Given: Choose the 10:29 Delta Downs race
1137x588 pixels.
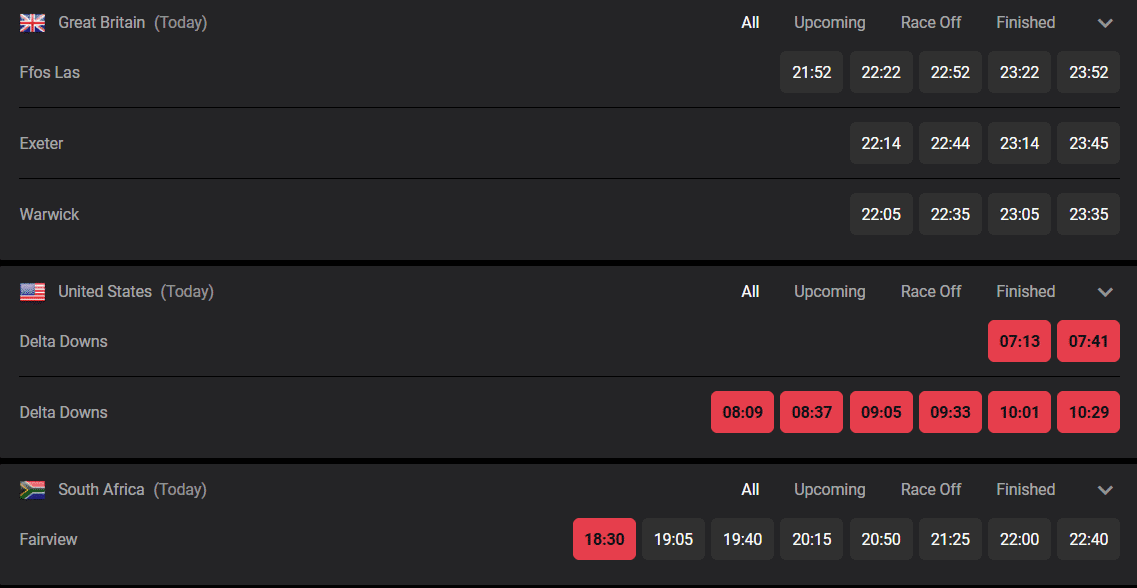Looking at the screenshot, I should point(1088,412).
